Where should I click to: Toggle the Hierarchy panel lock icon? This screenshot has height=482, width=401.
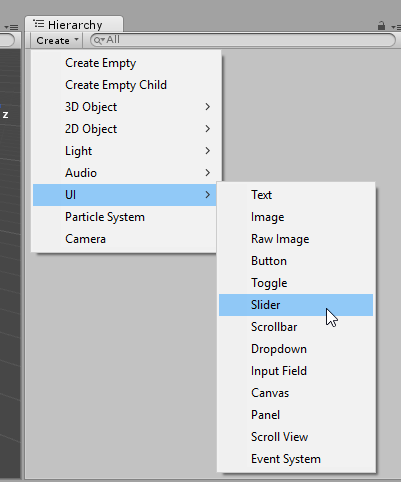coord(381,26)
